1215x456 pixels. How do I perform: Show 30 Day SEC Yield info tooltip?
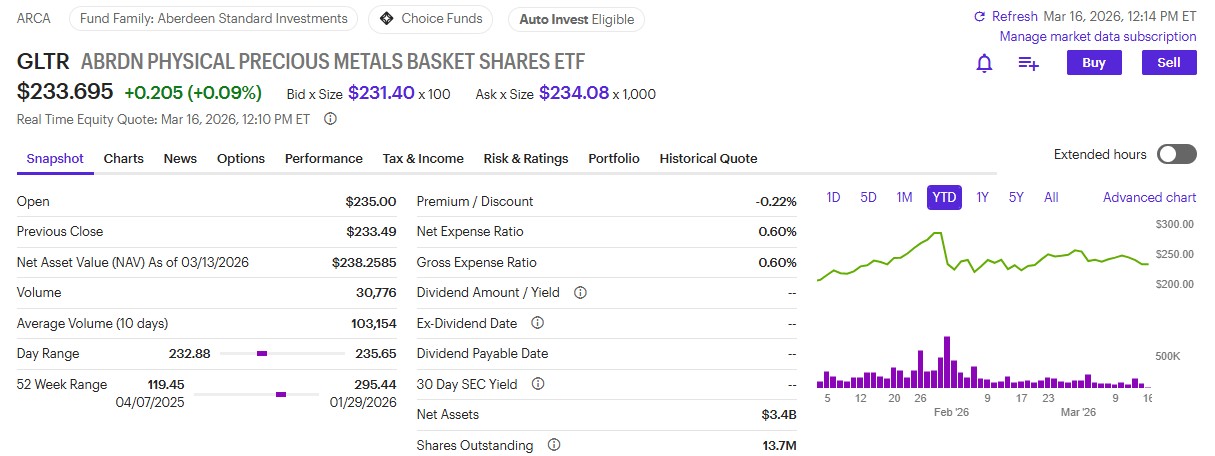point(537,384)
